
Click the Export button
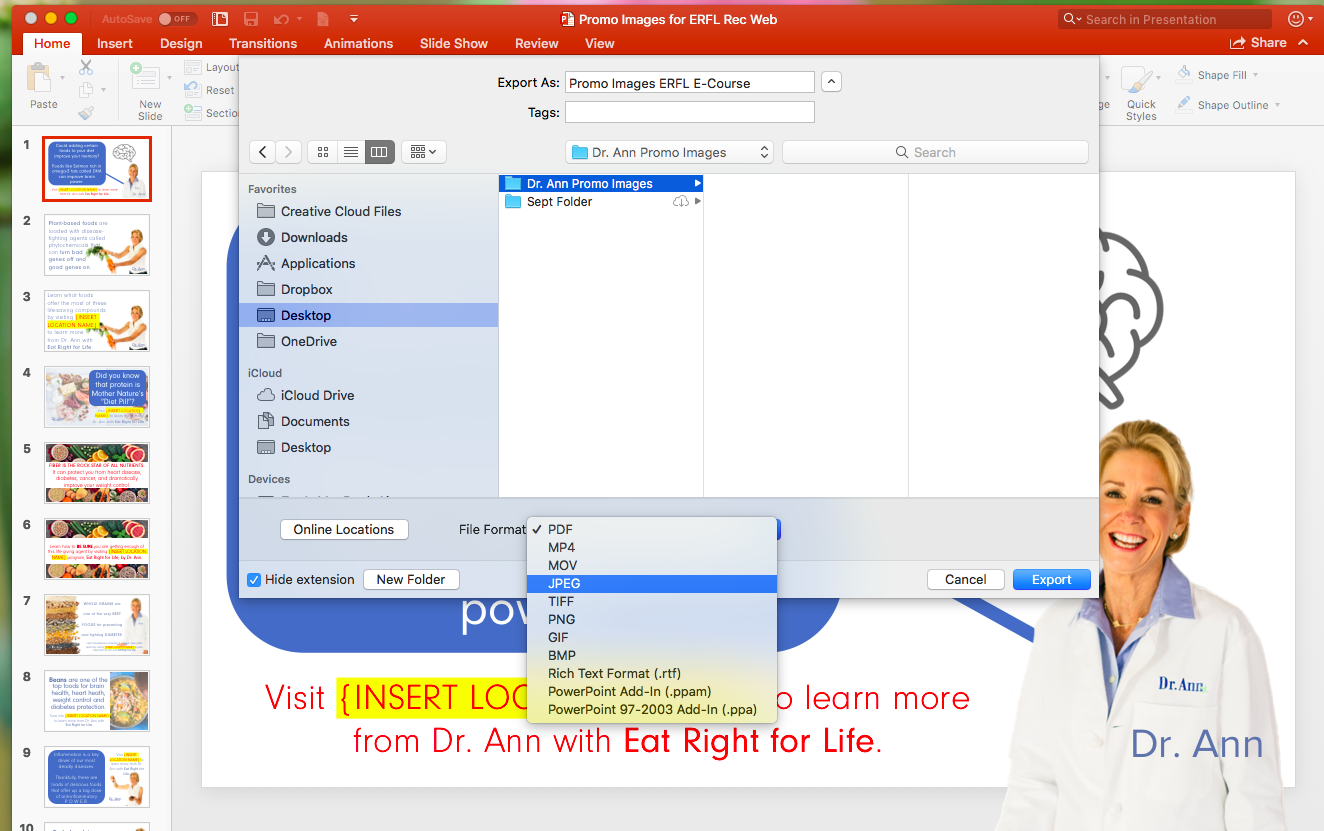[x=1051, y=579]
